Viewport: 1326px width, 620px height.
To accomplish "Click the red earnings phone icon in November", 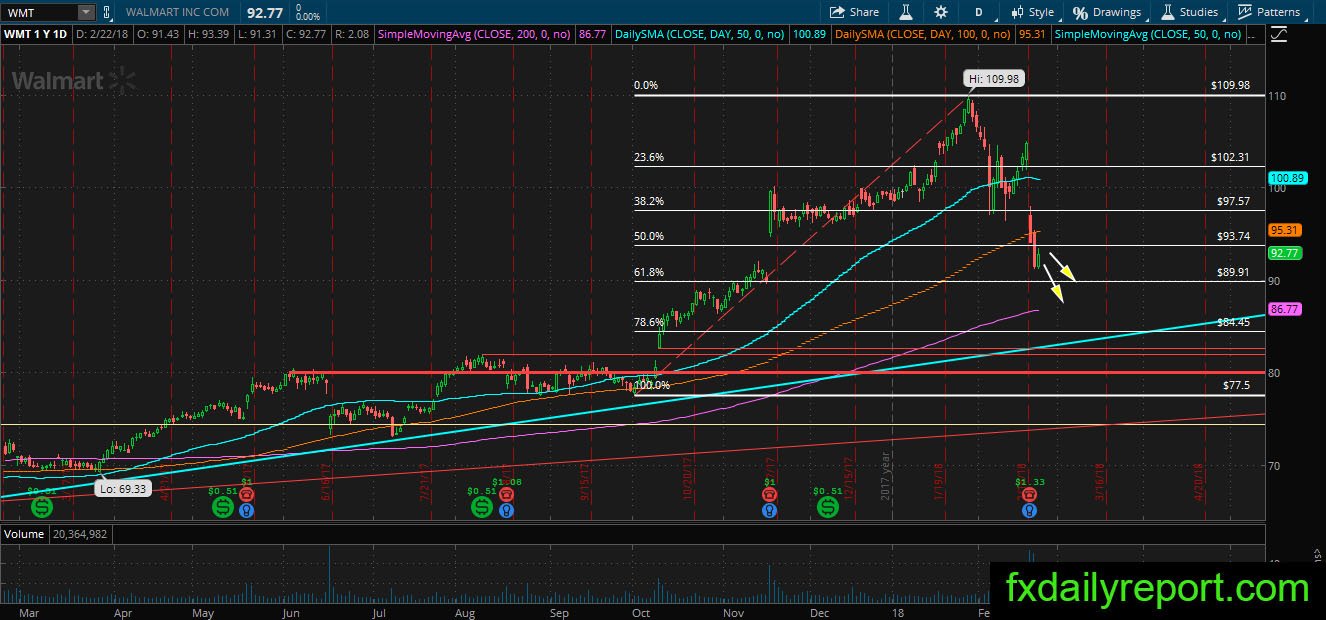I will coord(769,494).
